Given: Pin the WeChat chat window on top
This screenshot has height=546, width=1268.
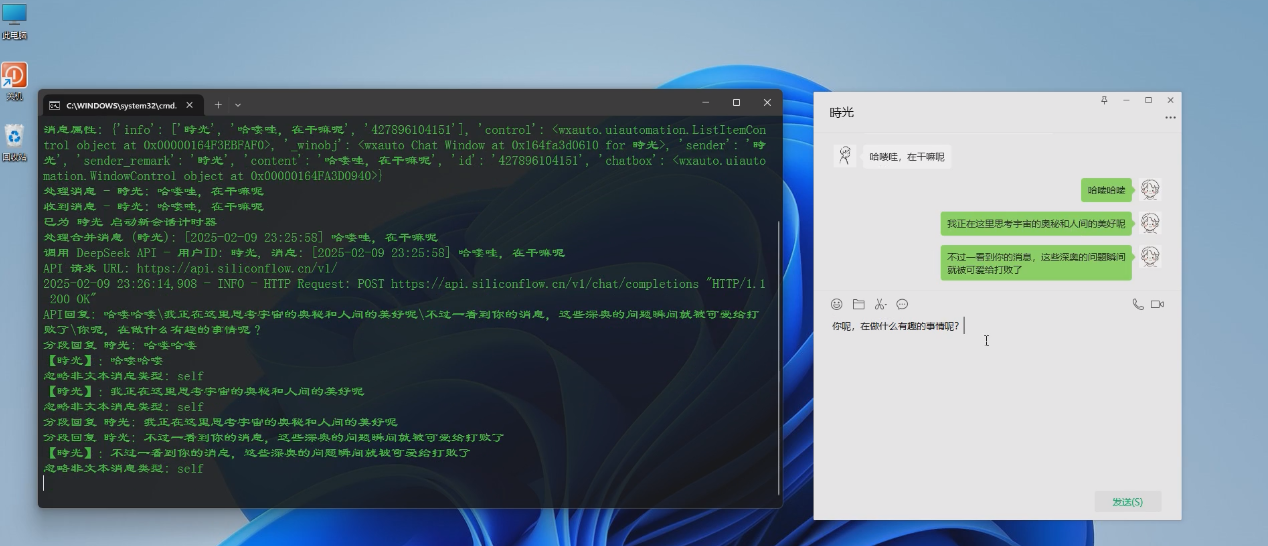Looking at the screenshot, I should click(x=1104, y=100).
